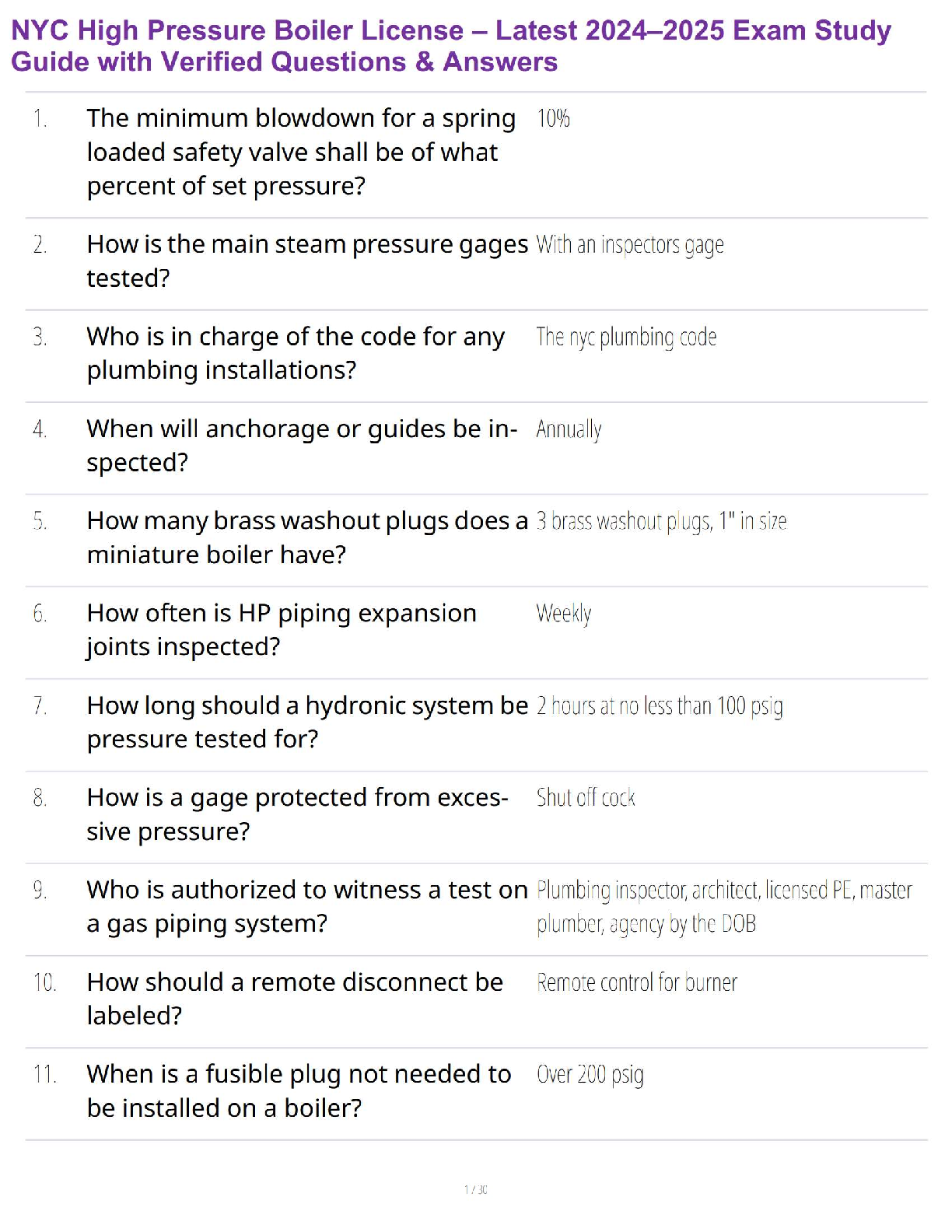Image resolution: width=952 pixels, height=1232 pixels.
Task: Click the anchorage or guides inspection question
Action: (301, 445)
